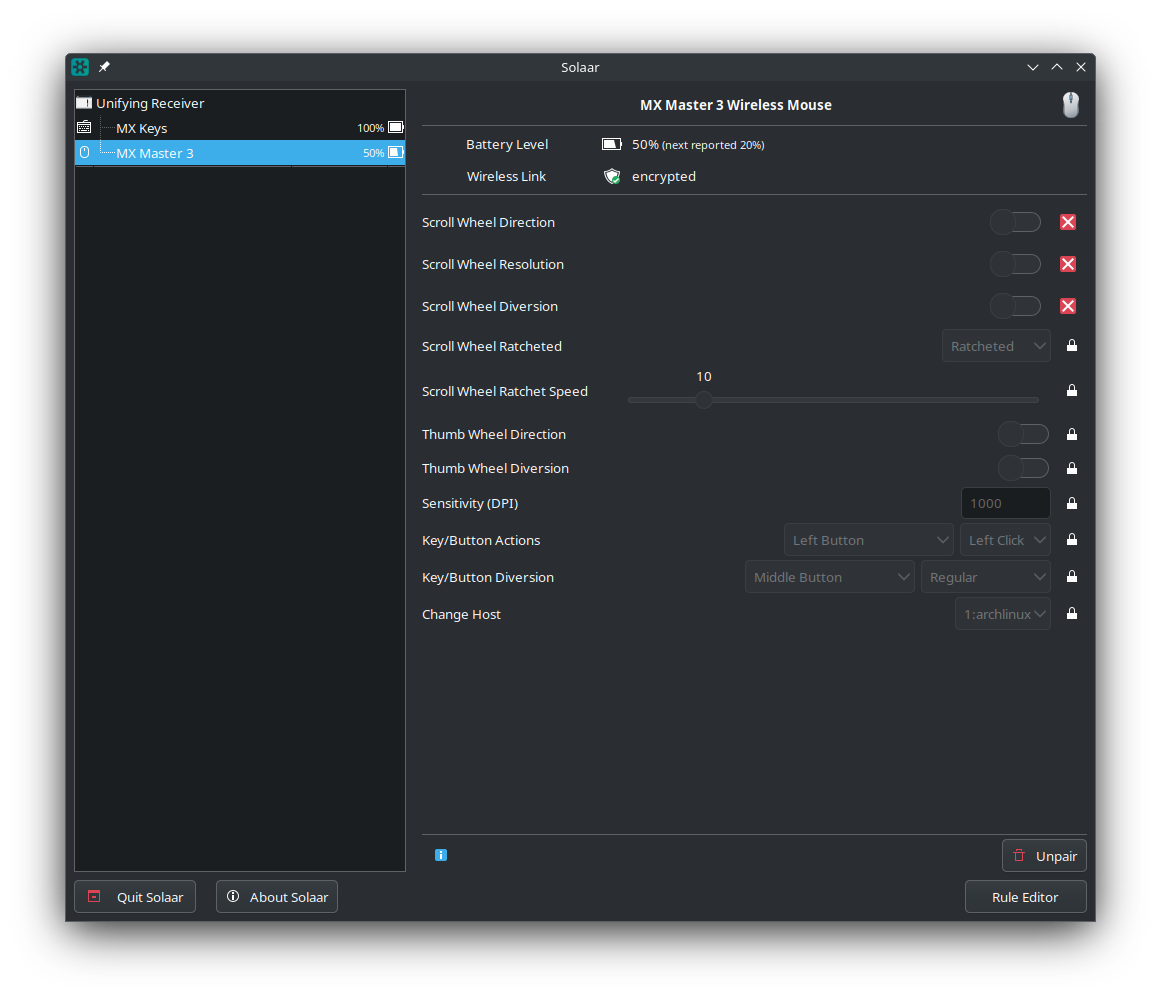Image resolution: width=1161 pixels, height=999 pixels.
Task: Click lock icon for Scroll Wheel Ratcheted
Action: 1071,346
